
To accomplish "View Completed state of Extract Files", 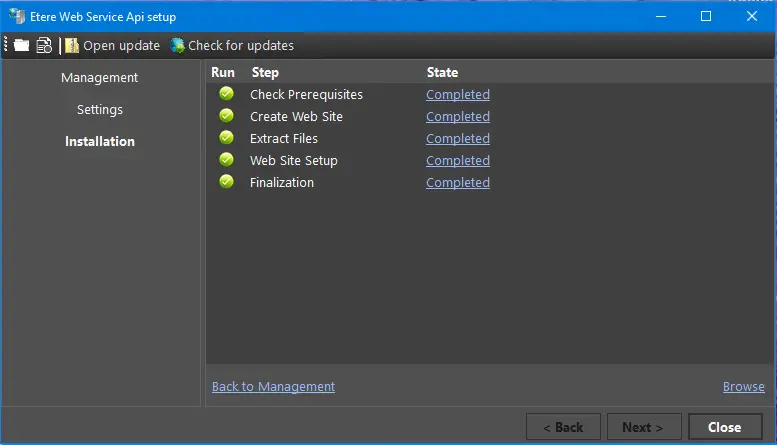I will click(x=457, y=139).
